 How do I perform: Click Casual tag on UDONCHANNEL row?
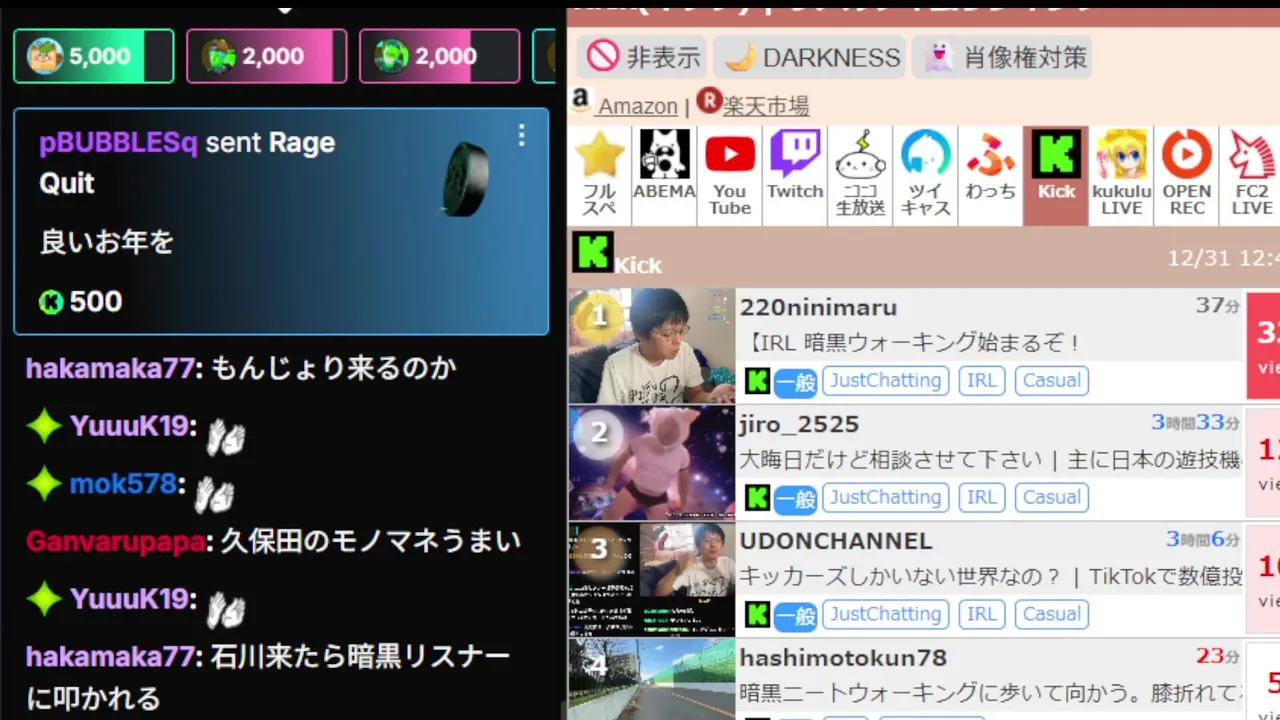tap(1051, 614)
